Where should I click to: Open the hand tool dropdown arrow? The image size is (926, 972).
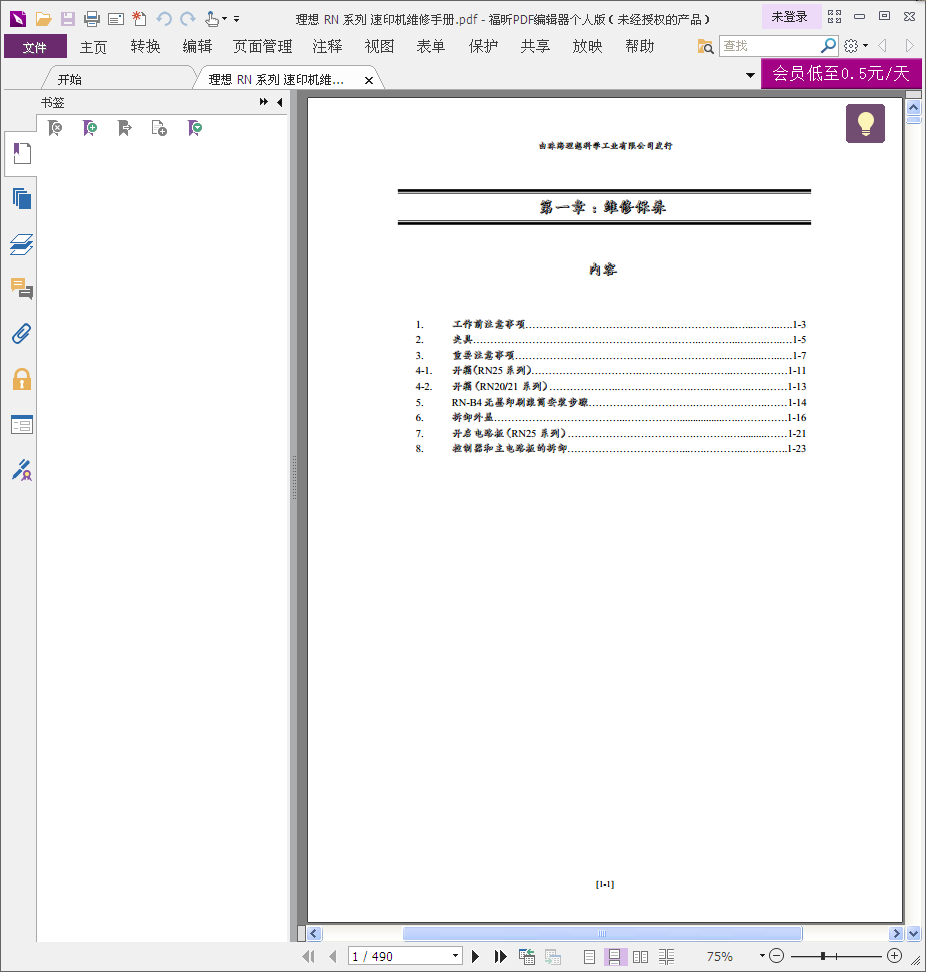tap(224, 19)
